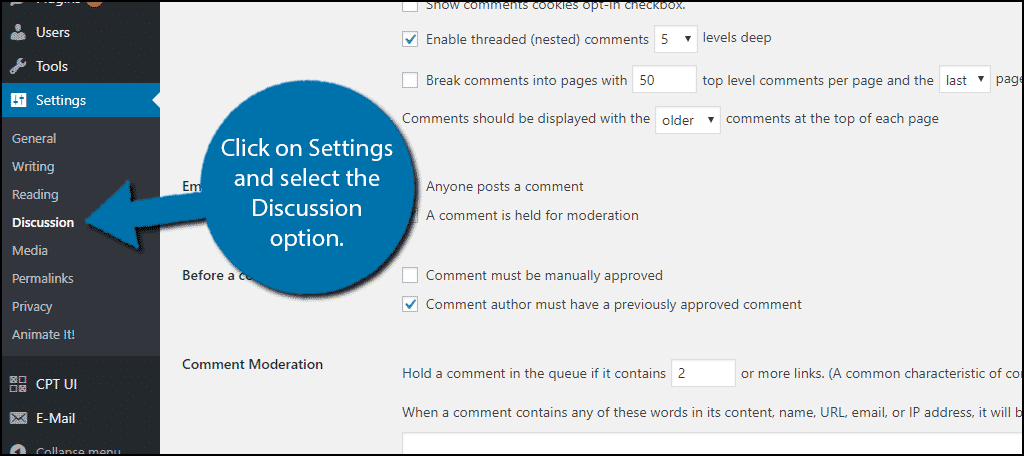The image size is (1024, 456).
Task: Click the CPT UI grid icon
Action: pos(18,382)
